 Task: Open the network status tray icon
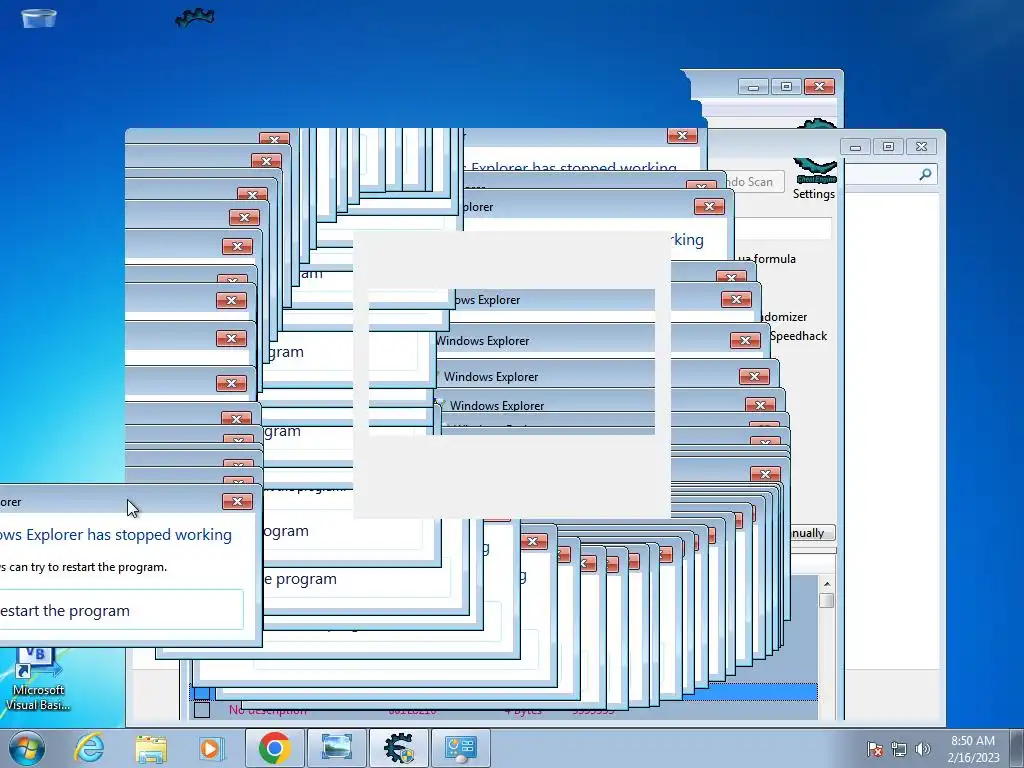coord(899,749)
